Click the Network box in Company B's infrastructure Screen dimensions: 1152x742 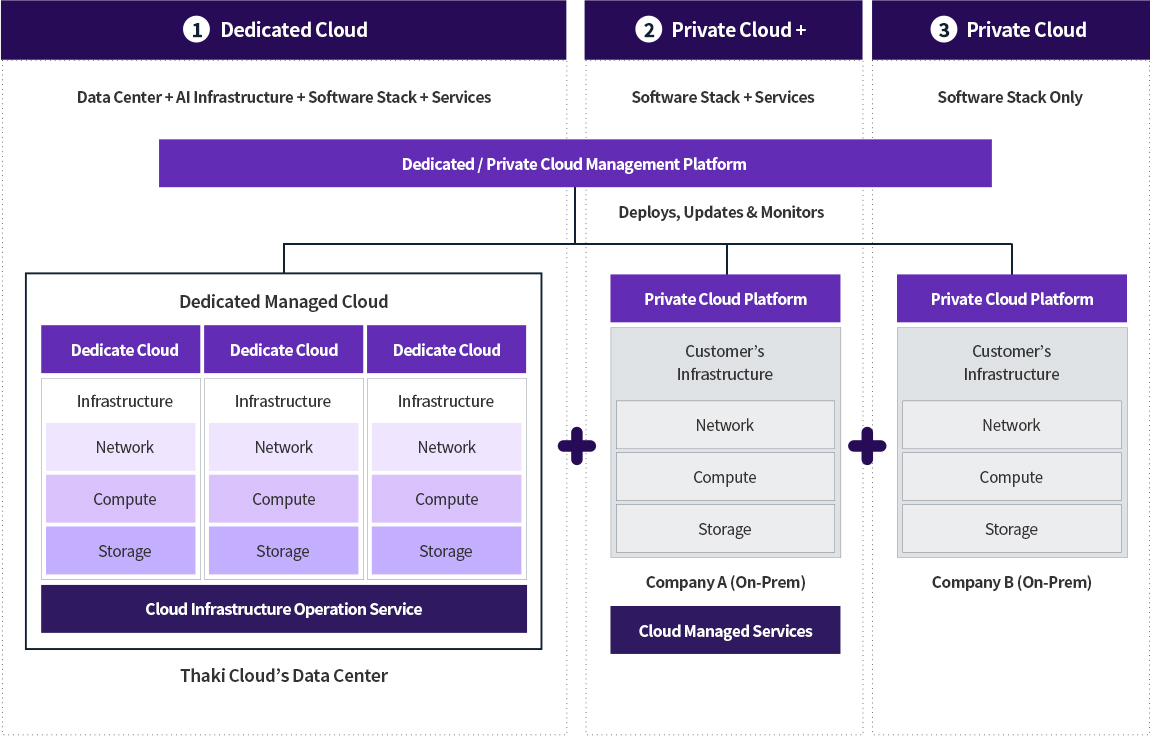[x=1011, y=425]
